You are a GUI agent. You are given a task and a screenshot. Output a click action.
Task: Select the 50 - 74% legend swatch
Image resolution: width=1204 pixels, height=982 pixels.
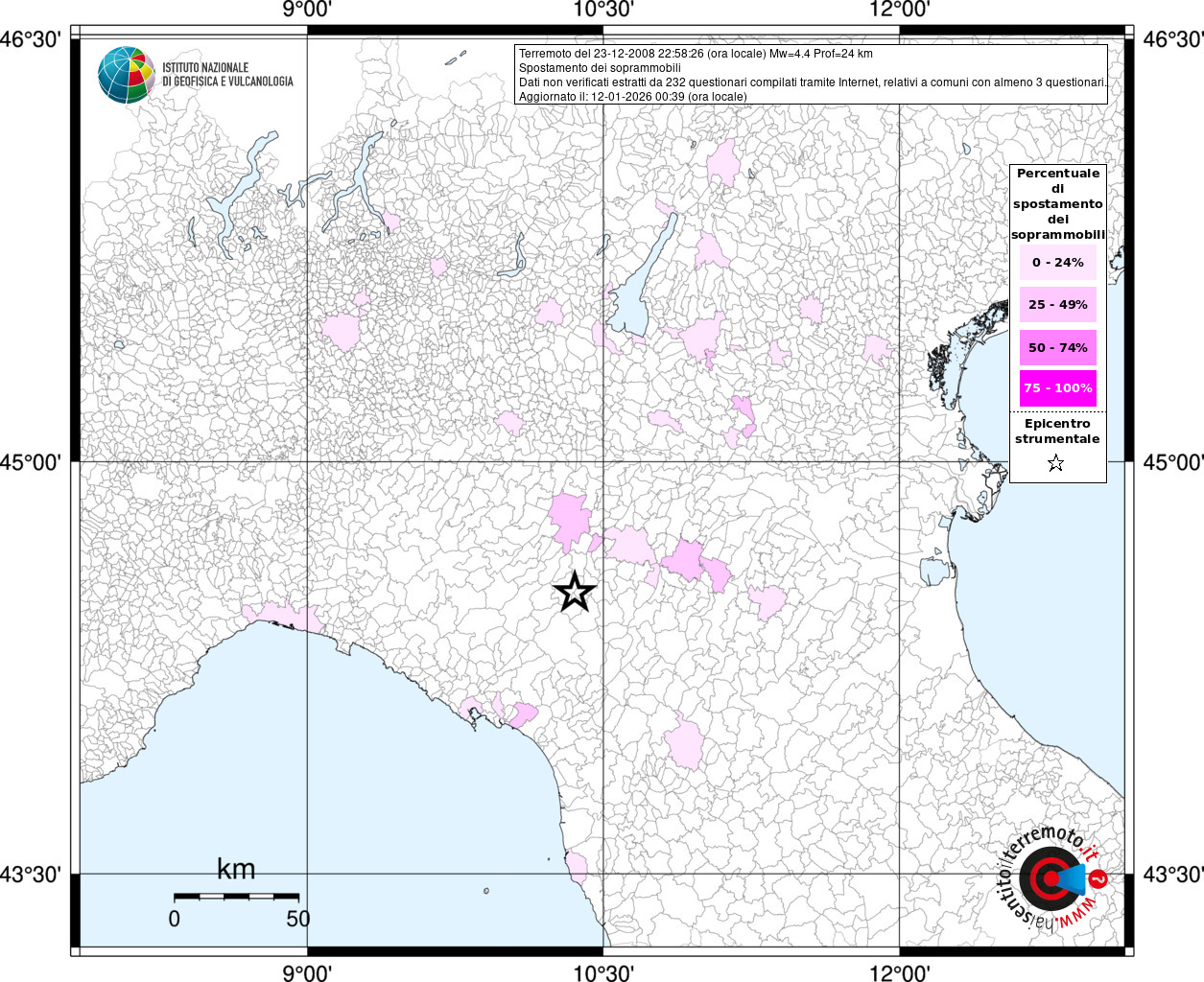(1058, 347)
